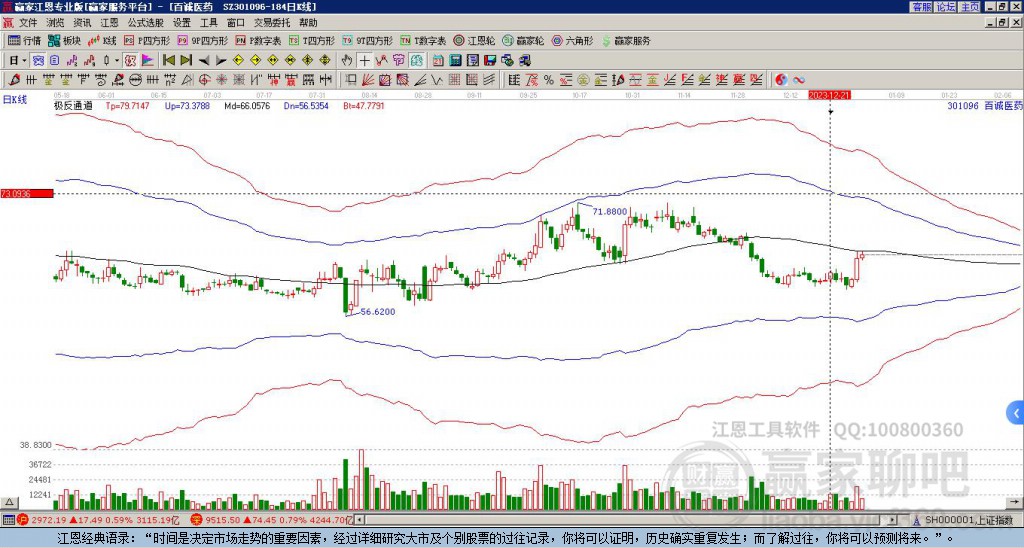Click the yellow diamond left-arrow icon

tap(238, 61)
